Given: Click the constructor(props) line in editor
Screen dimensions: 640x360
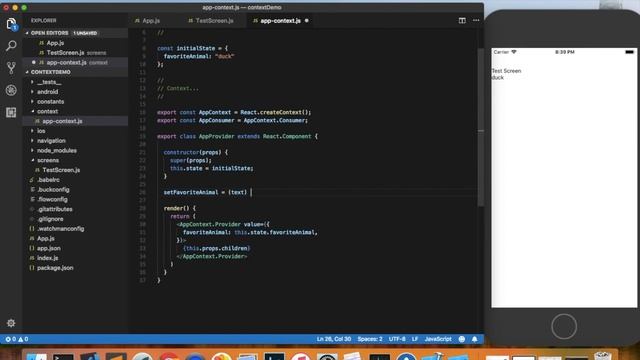Looking at the screenshot, I should pyautogui.click(x=196, y=152).
